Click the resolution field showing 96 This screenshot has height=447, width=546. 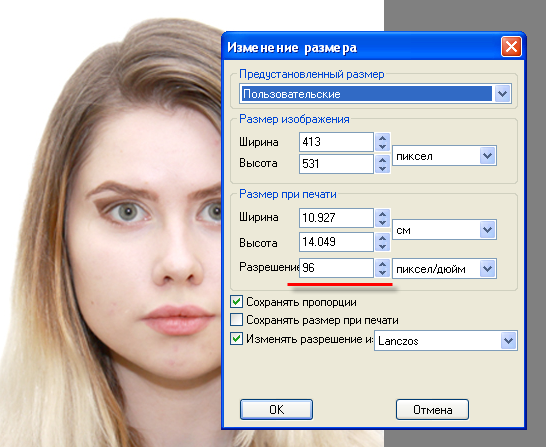336,268
